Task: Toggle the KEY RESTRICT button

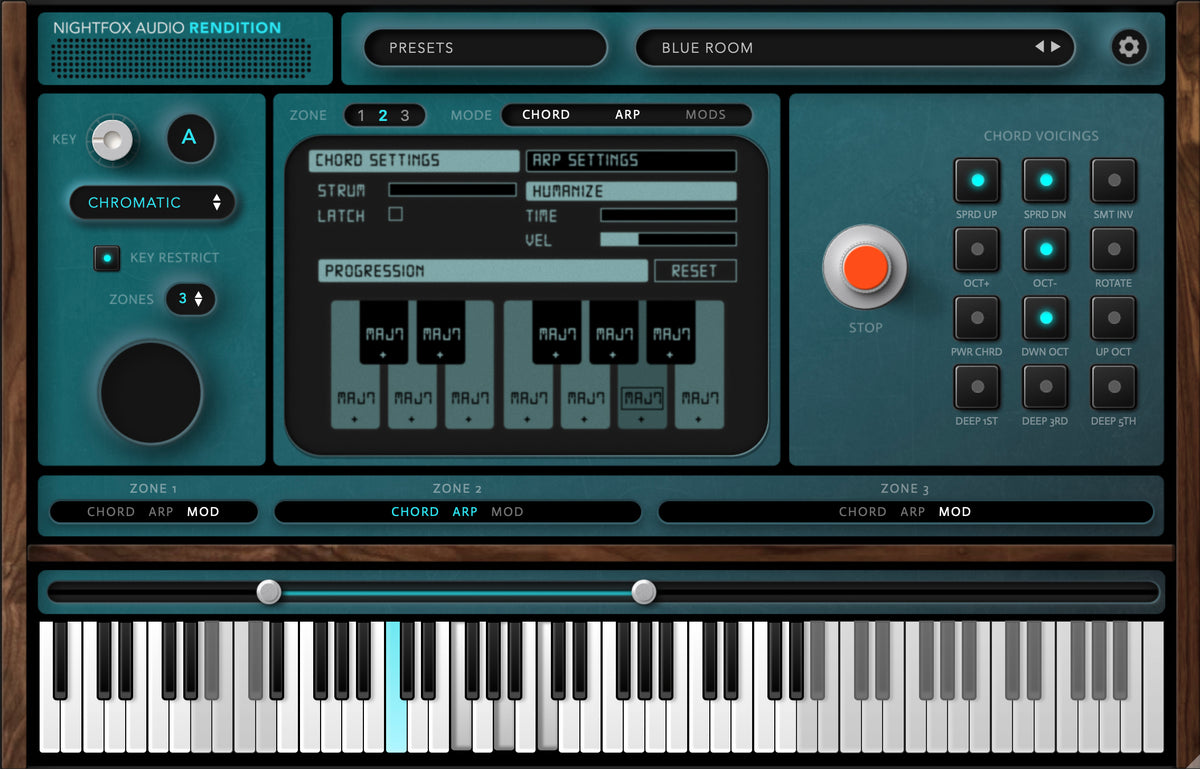Action: (106, 258)
